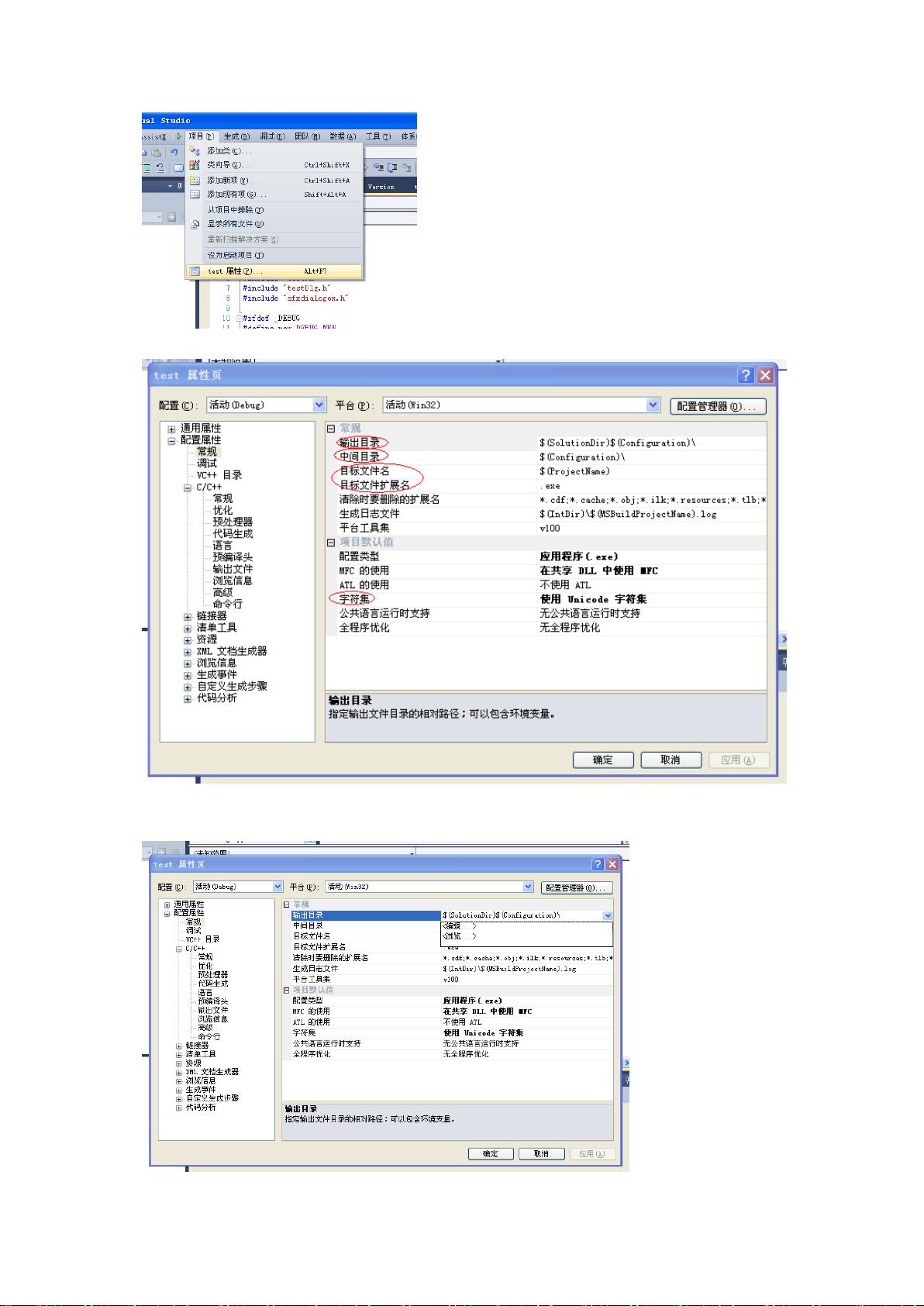
Task: Choose <浏览...> in the 输出目录 dropdown list
Action: click(527, 936)
